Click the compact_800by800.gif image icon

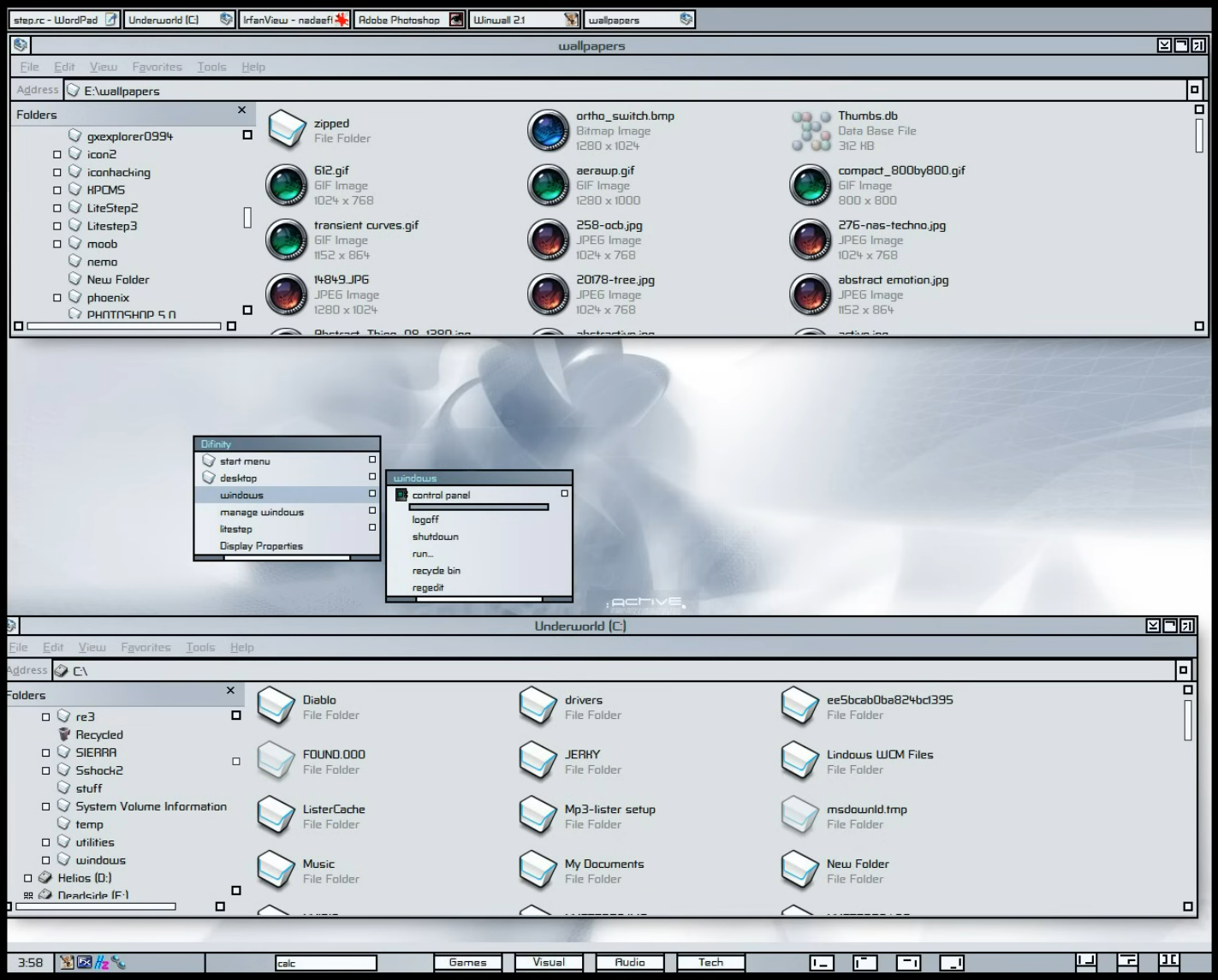(811, 185)
